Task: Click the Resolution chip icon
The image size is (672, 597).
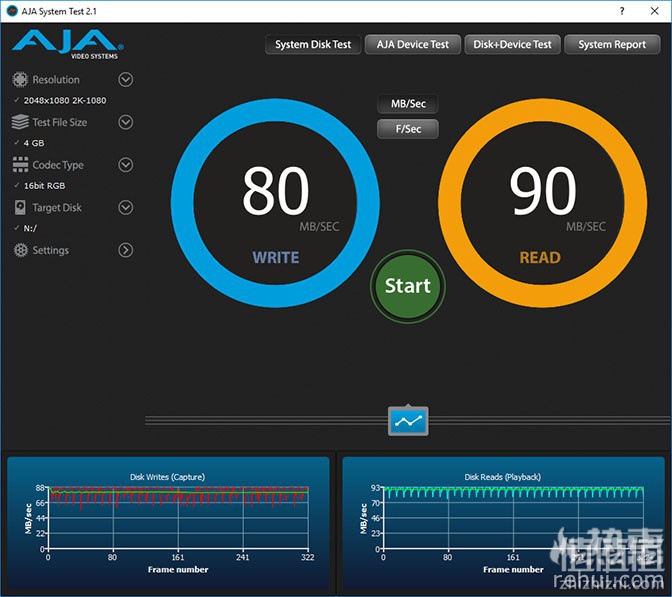Action: pyautogui.click(x=20, y=79)
